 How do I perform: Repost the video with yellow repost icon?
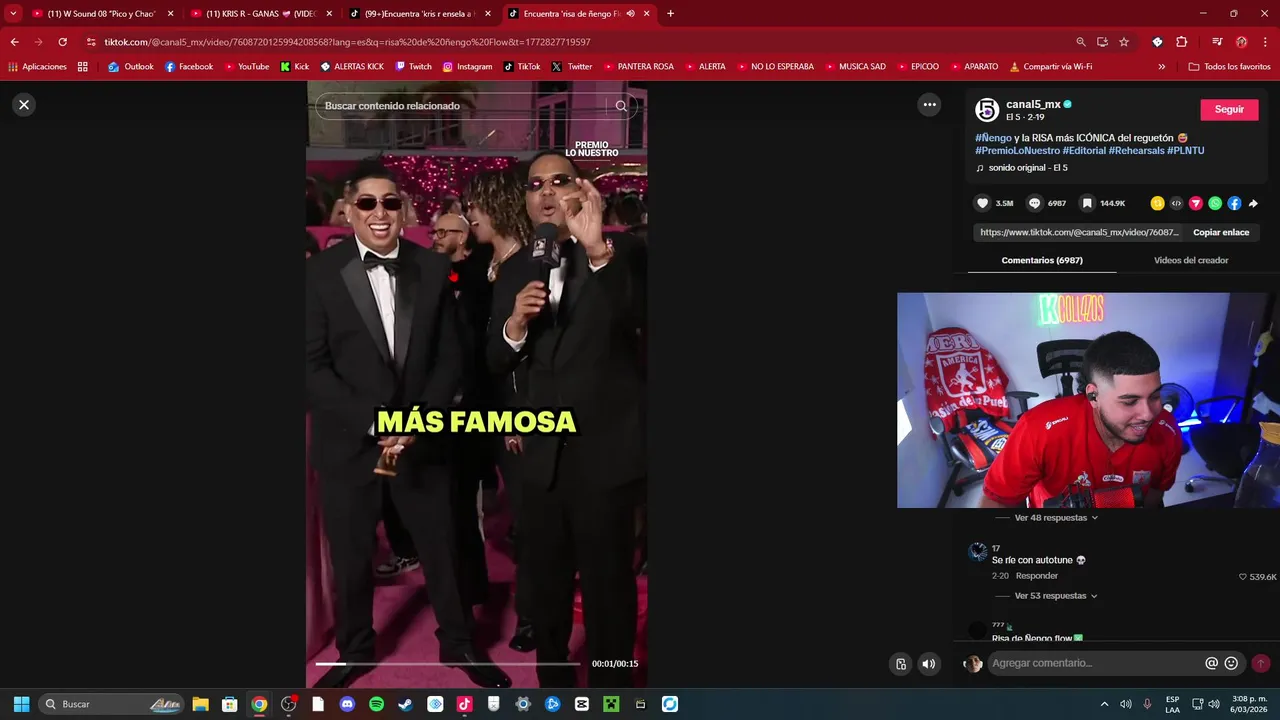(1157, 203)
